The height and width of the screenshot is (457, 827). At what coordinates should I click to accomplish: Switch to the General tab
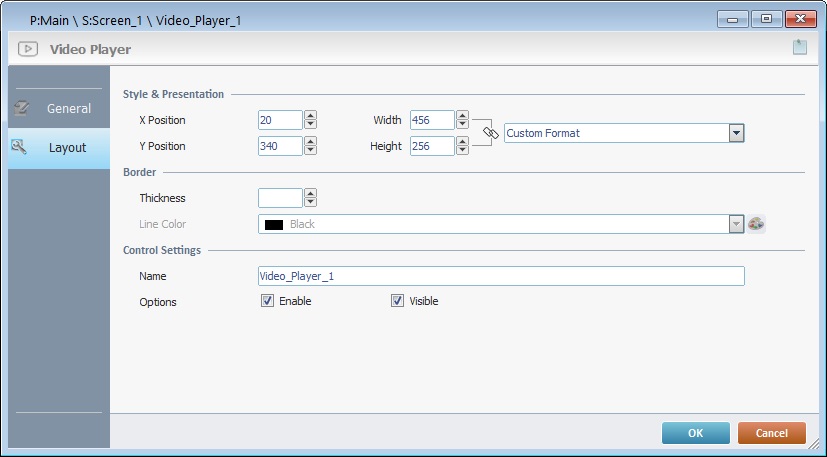tap(68, 108)
